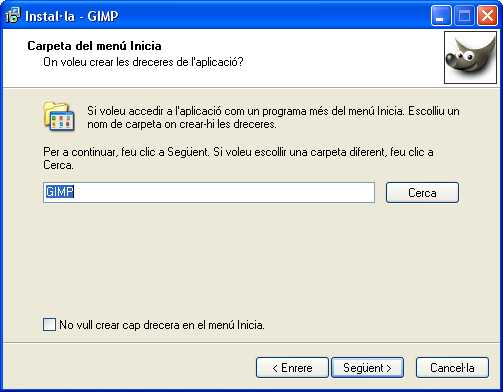Click the 'Si voleu accedir a l'aplicació' description
Viewport: 503px width, 392px height.
click(x=273, y=117)
